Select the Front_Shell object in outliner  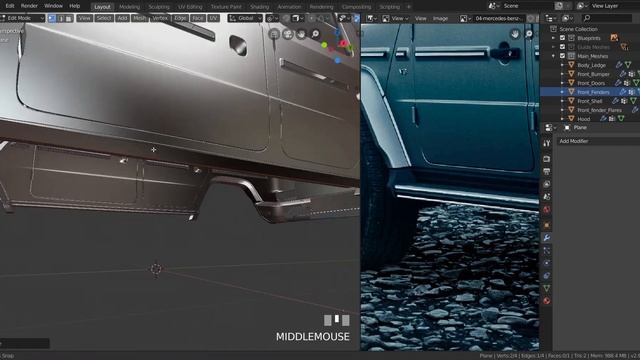coord(590,101)
